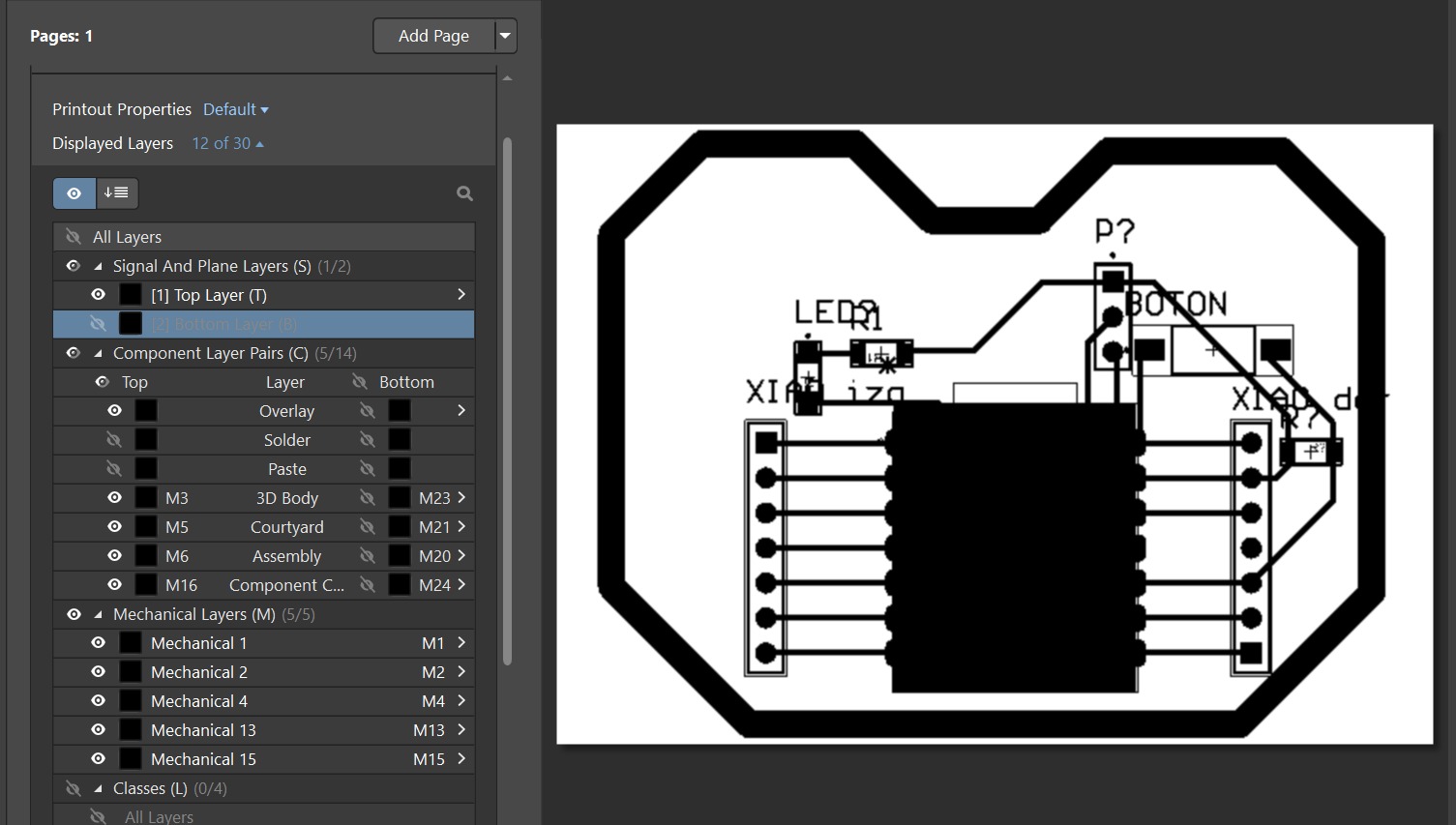Hide the Mechanical 4 layer

point(99,701)
